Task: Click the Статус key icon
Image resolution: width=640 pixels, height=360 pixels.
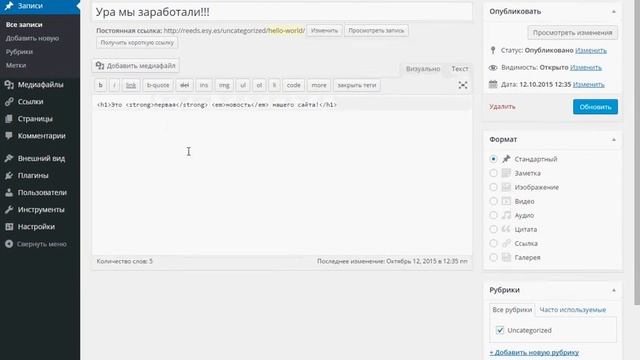Action: 493,50
